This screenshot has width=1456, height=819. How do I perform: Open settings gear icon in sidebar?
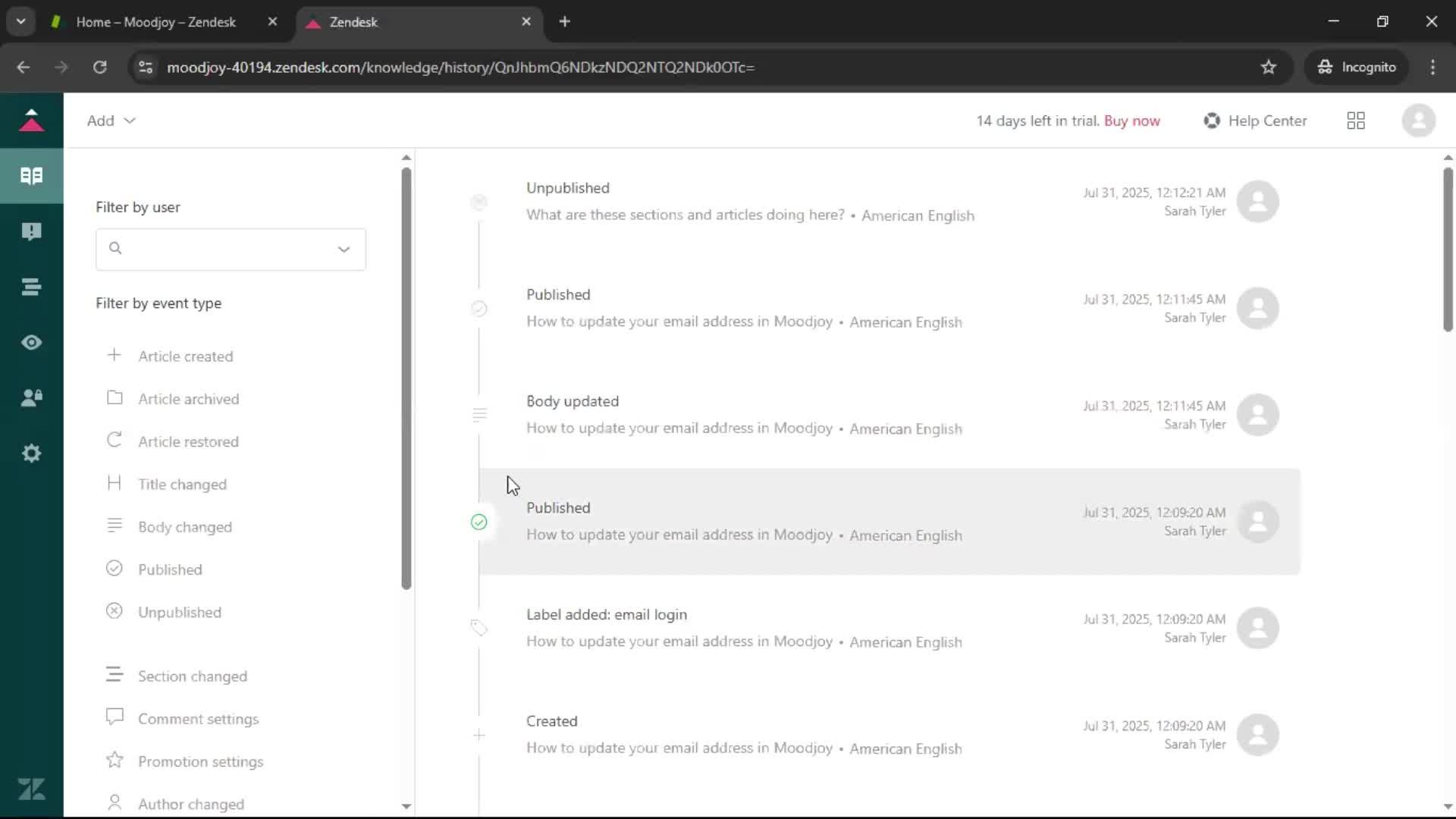31,453
